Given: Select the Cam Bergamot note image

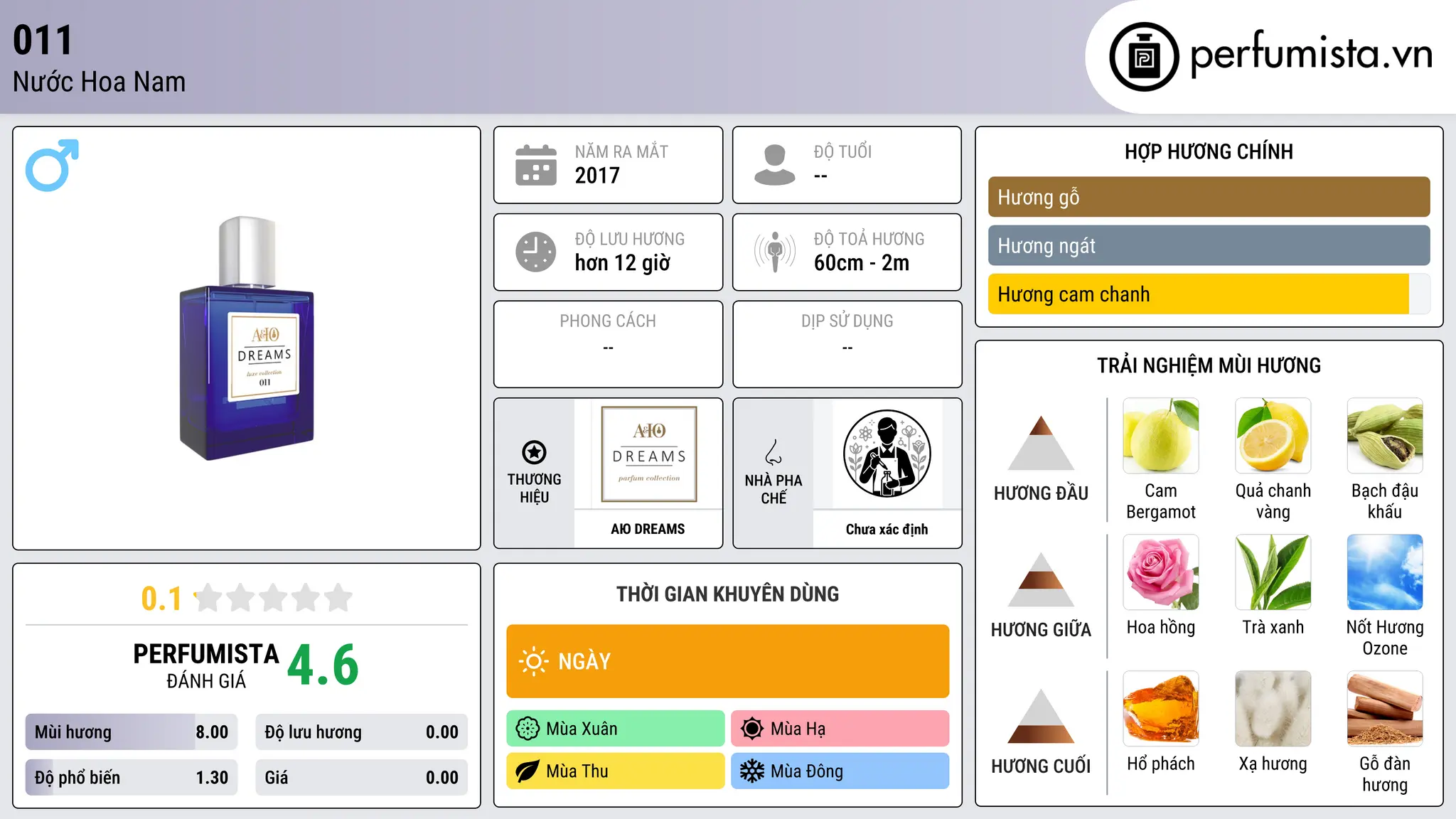Looking at the screenshot, I should [x=1160, y=435].
